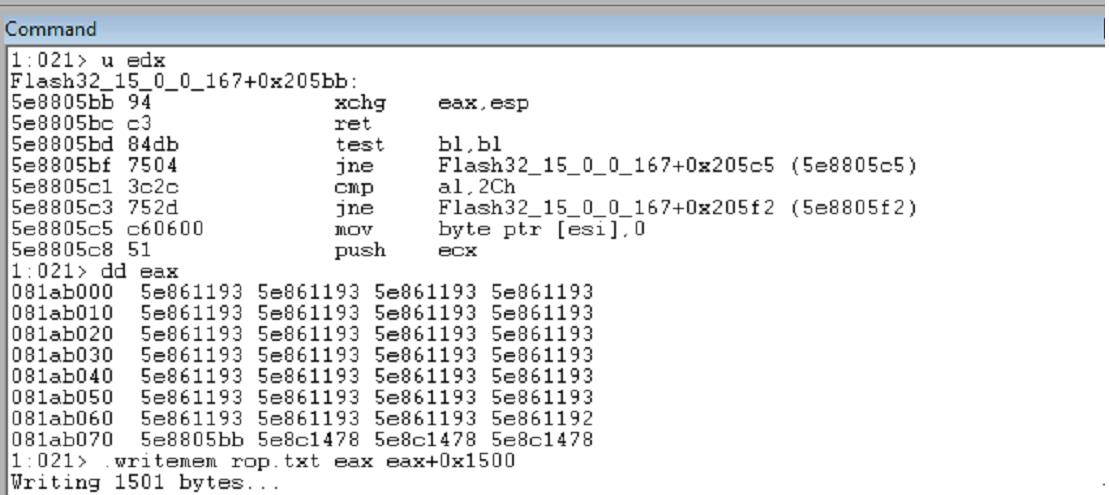Viewport: 1109px width, 495px height.
Task: Click value 5e8805bb in row 081ab070
Action: (191, 440)
